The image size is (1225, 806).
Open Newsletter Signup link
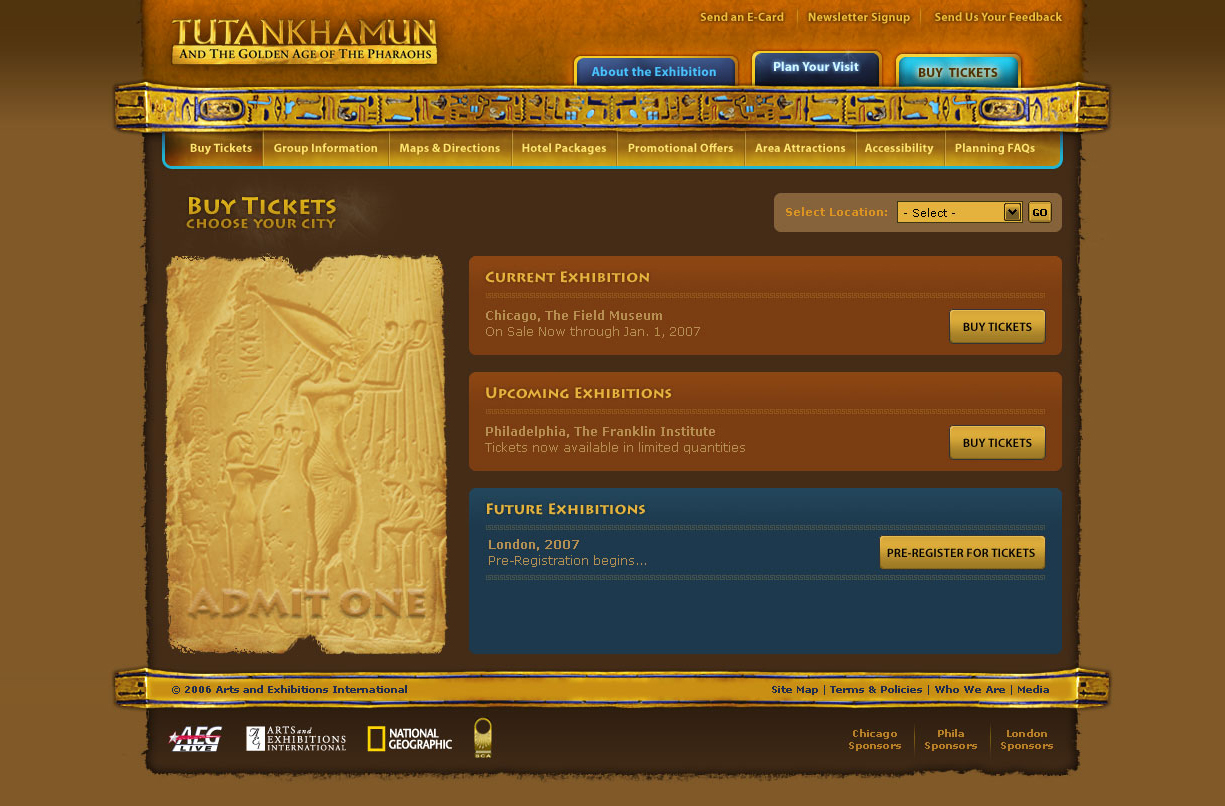coord(859,17)
